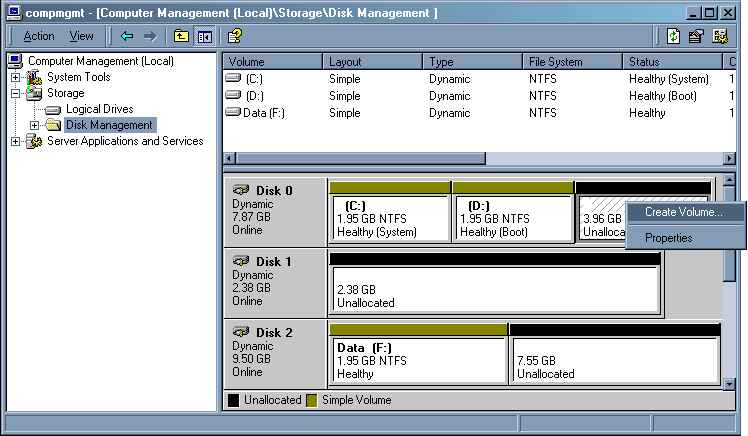Viewport: 748px width, 436px height.
Task: Choose Properties from the context menu
Action: click(x=685, y=238)
